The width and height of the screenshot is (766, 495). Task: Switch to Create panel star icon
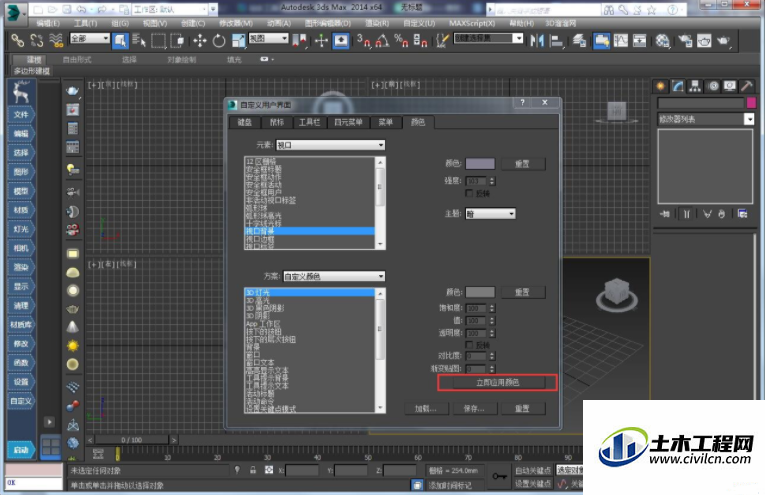click(660, 86)
